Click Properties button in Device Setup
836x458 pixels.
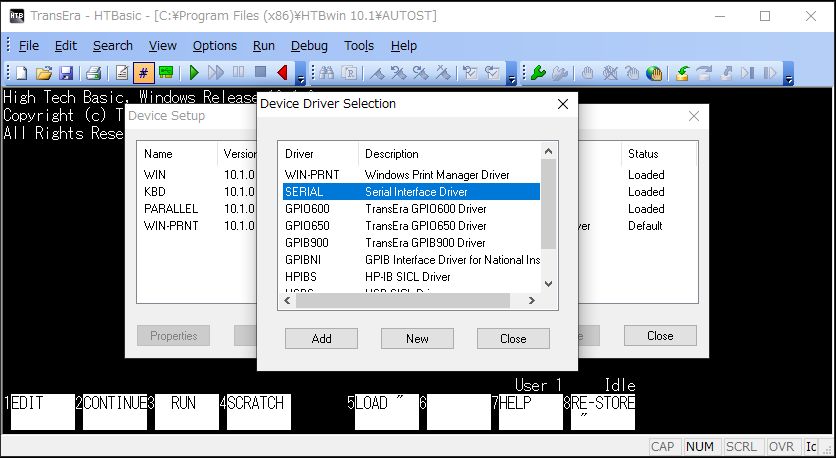tap(173, 335)
